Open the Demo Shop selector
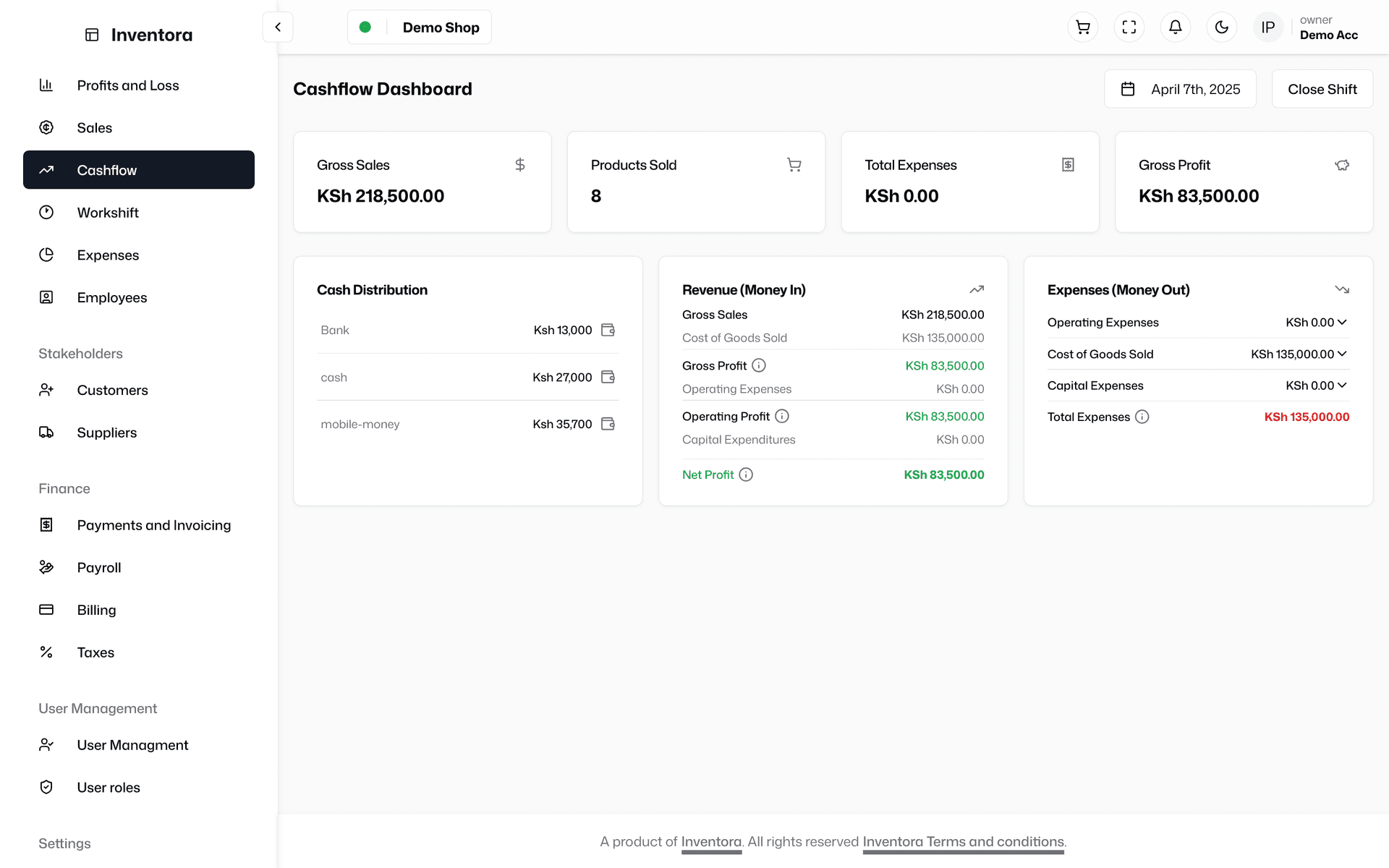1389x868 pixels. click(419, 27)
